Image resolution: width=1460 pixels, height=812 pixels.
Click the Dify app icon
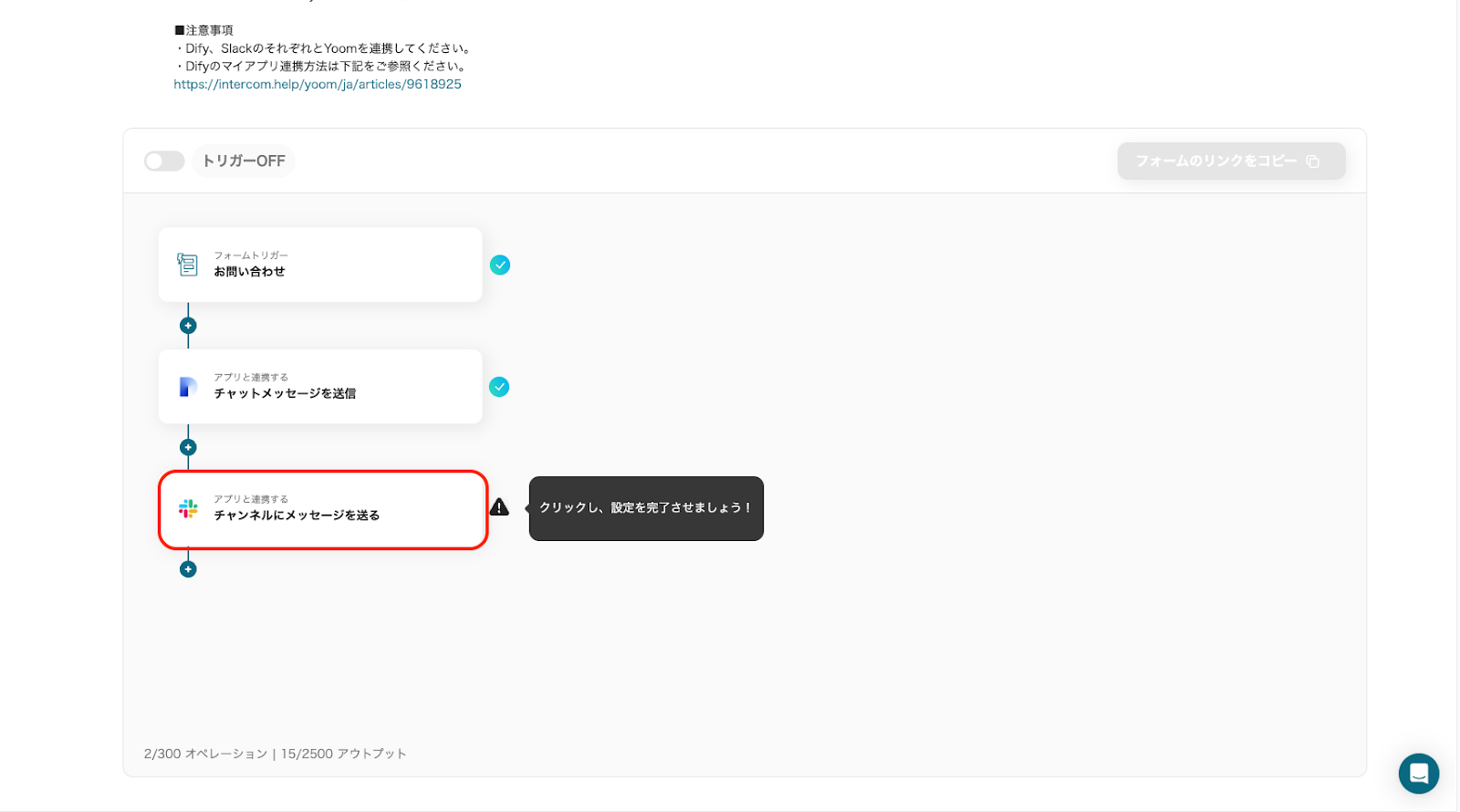tap(188, 387)
